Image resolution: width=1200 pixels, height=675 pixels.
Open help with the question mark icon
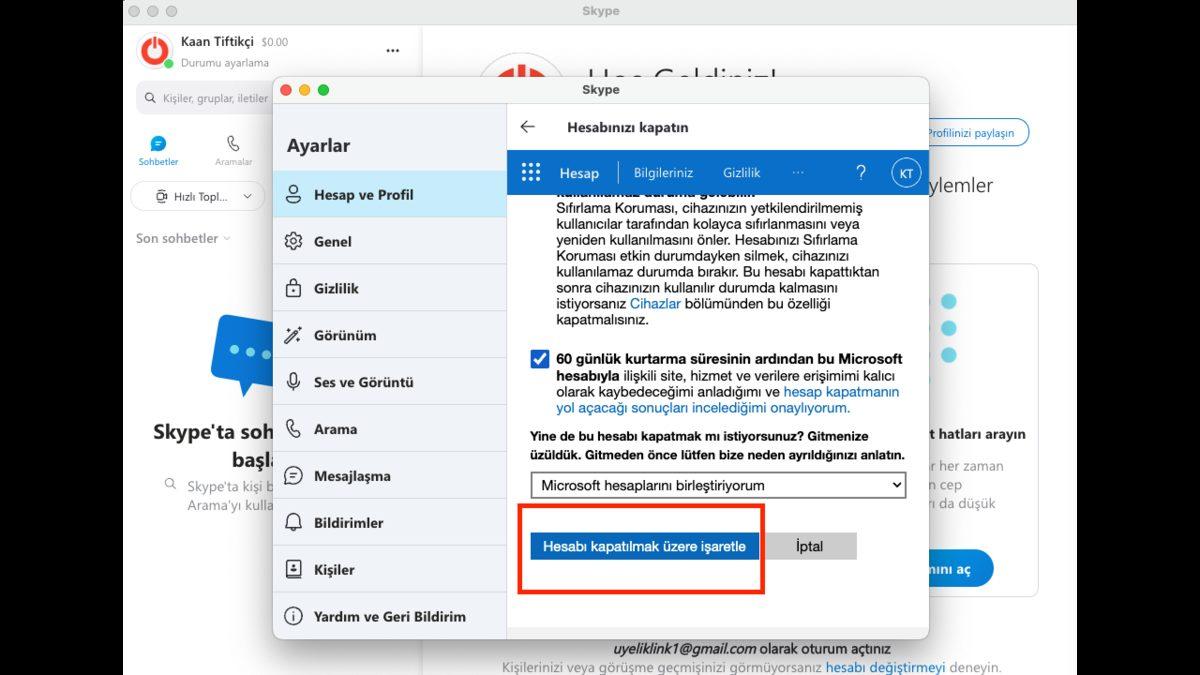pyautogui.click(x=860, y=172)
